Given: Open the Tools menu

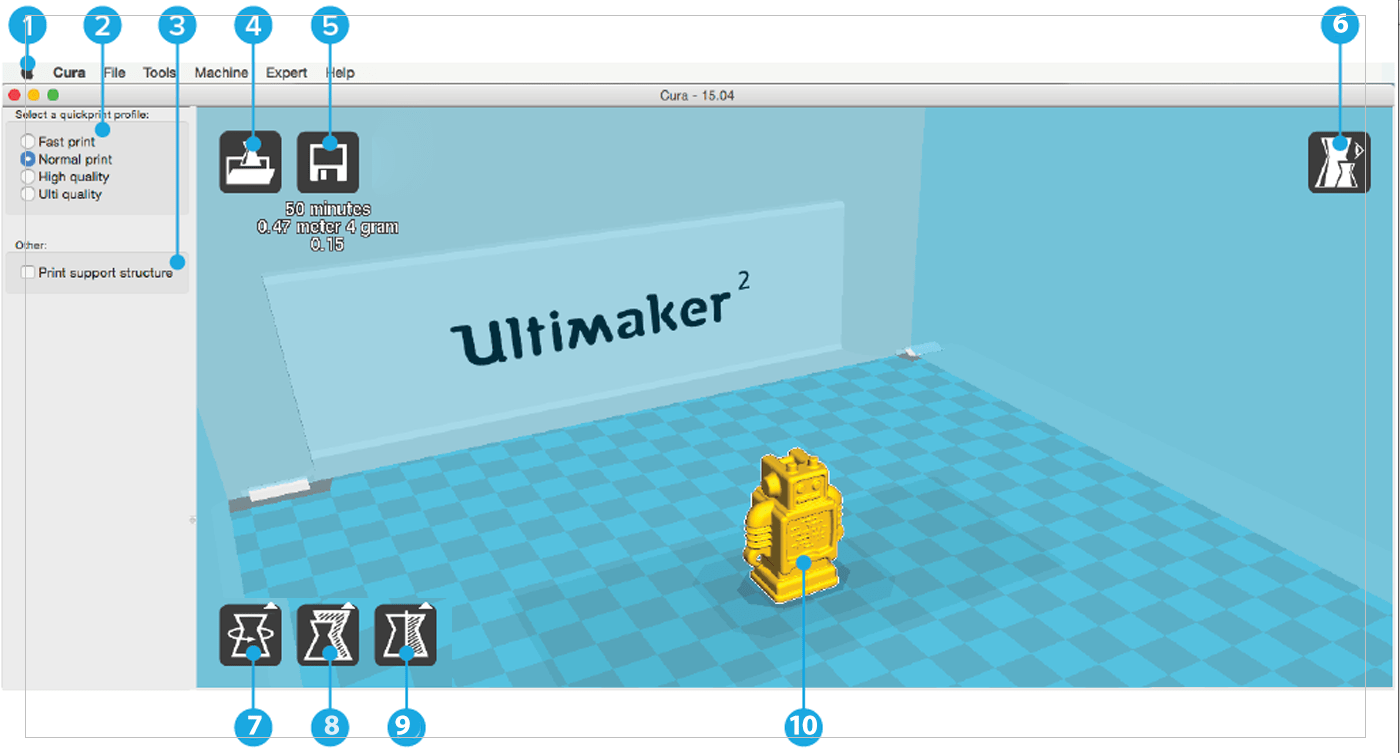Looking at the screenshot, I should click(x=159, y=72).
